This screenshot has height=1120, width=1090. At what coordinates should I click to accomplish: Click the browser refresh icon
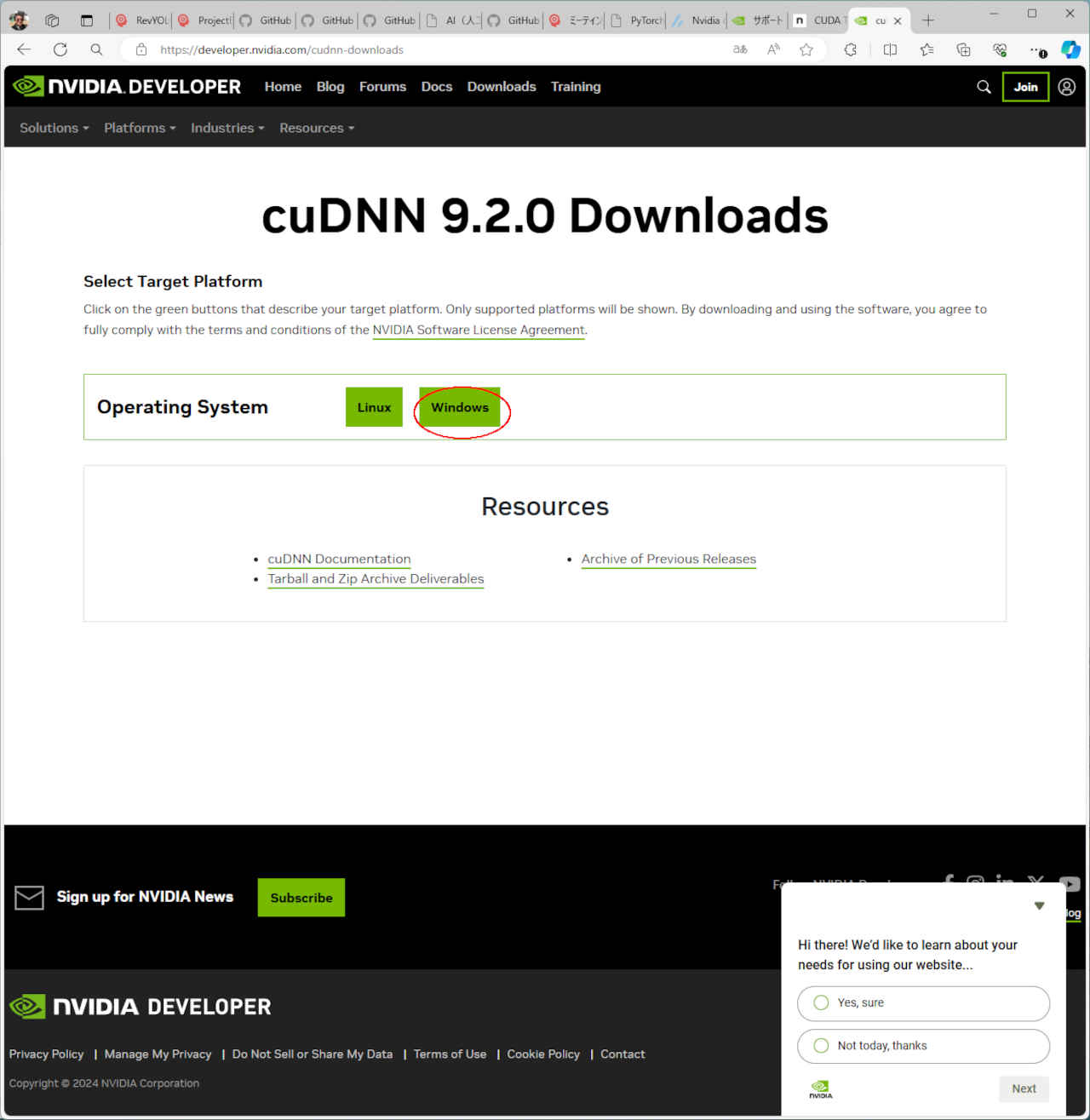[60, 49]
